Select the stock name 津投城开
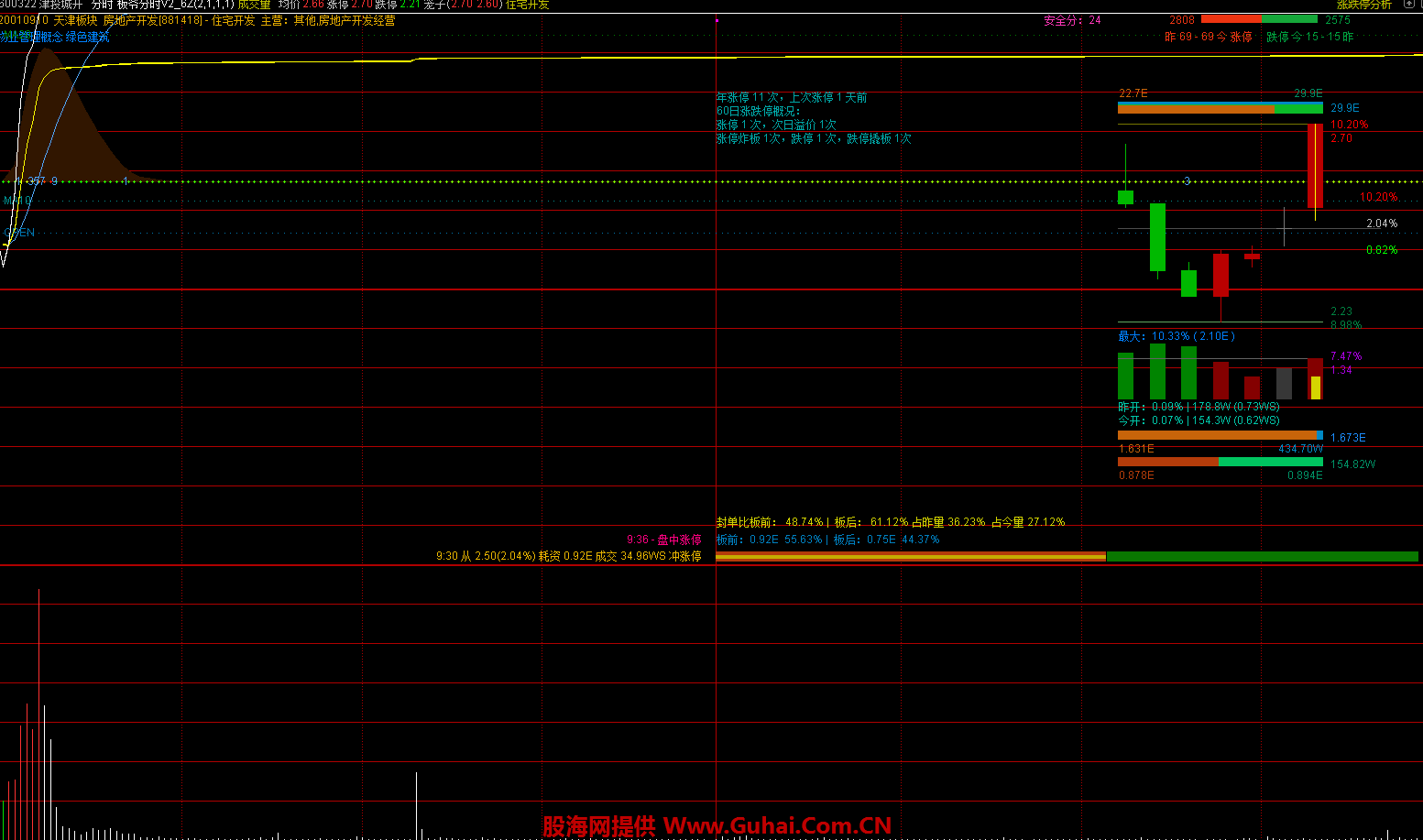The width and height of the screenshot is (1423, 840). [60, 5]
